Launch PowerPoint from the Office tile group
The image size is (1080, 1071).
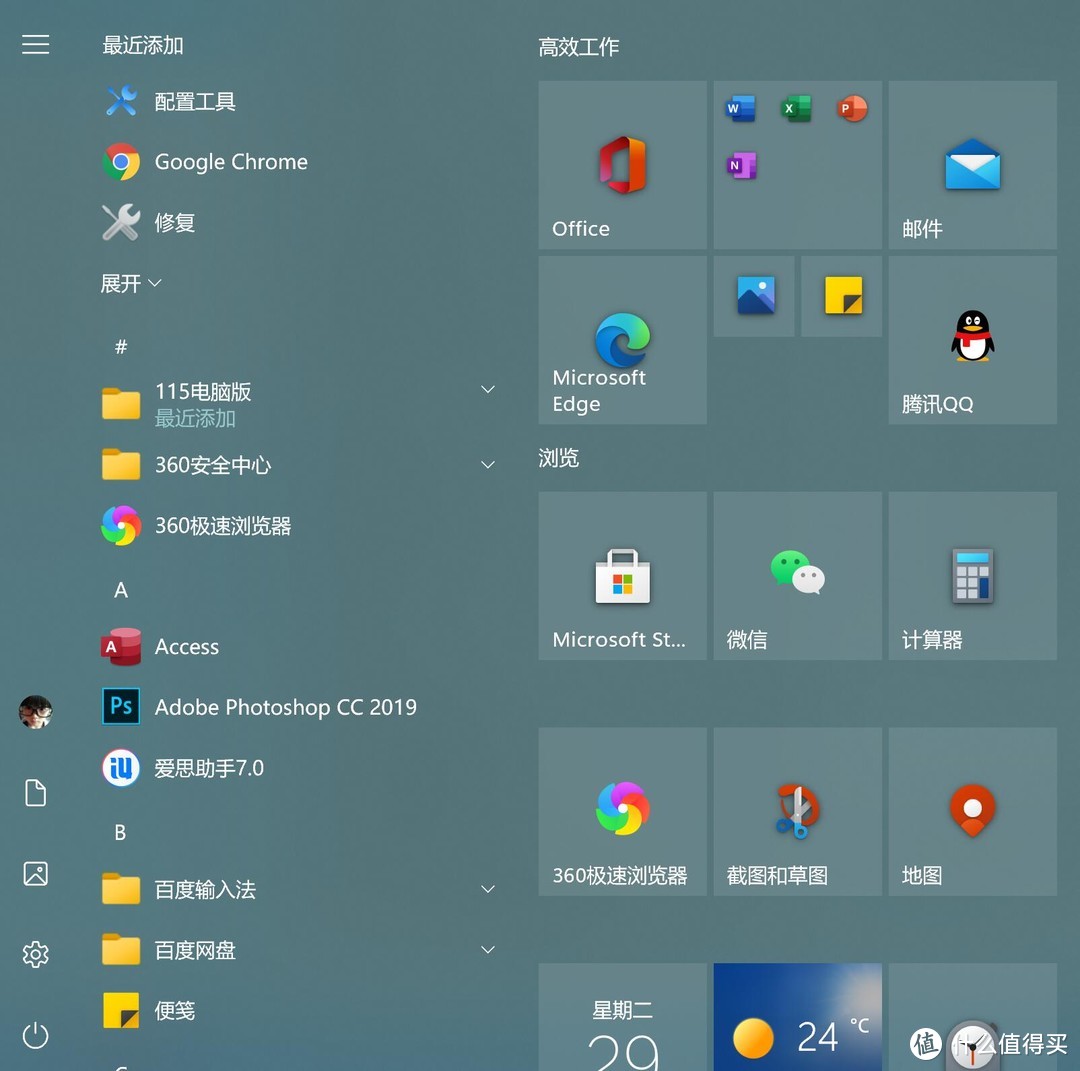pos(852,108)
